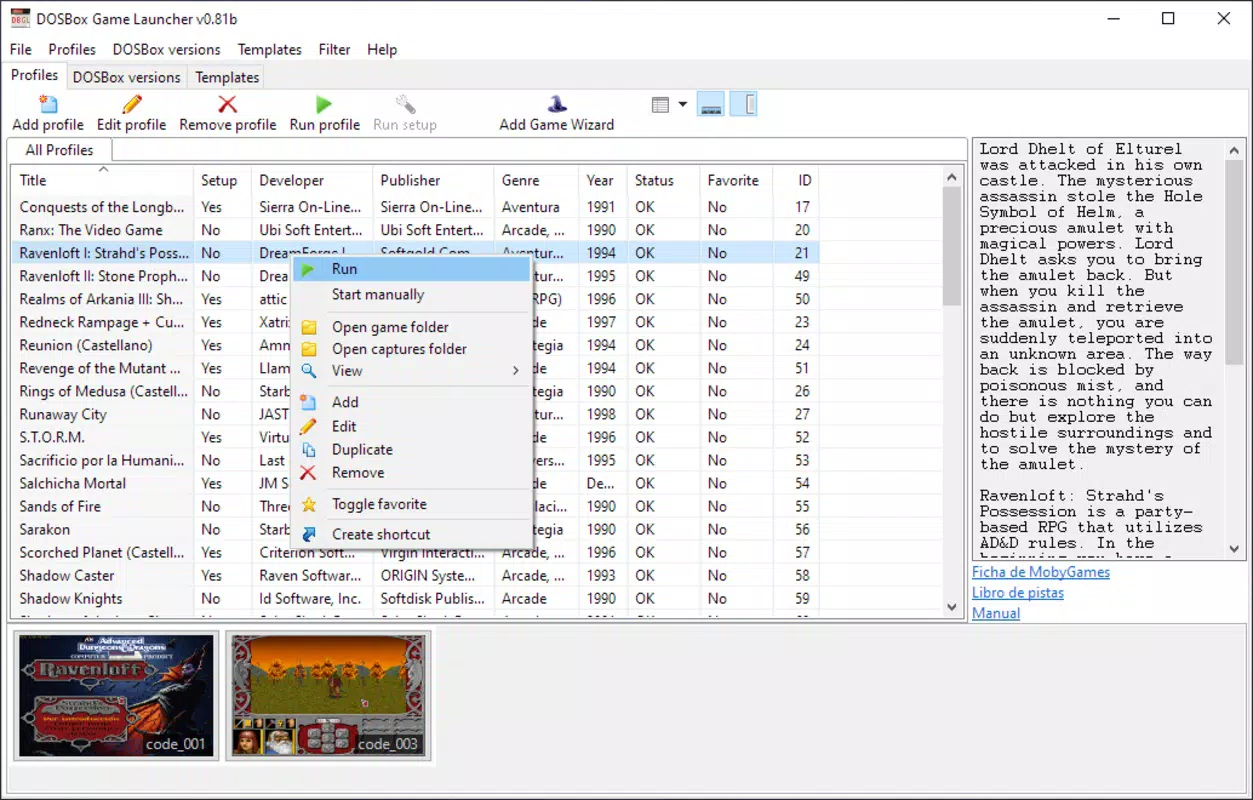Select Conquests of the Longbow row

coord(415,207)
